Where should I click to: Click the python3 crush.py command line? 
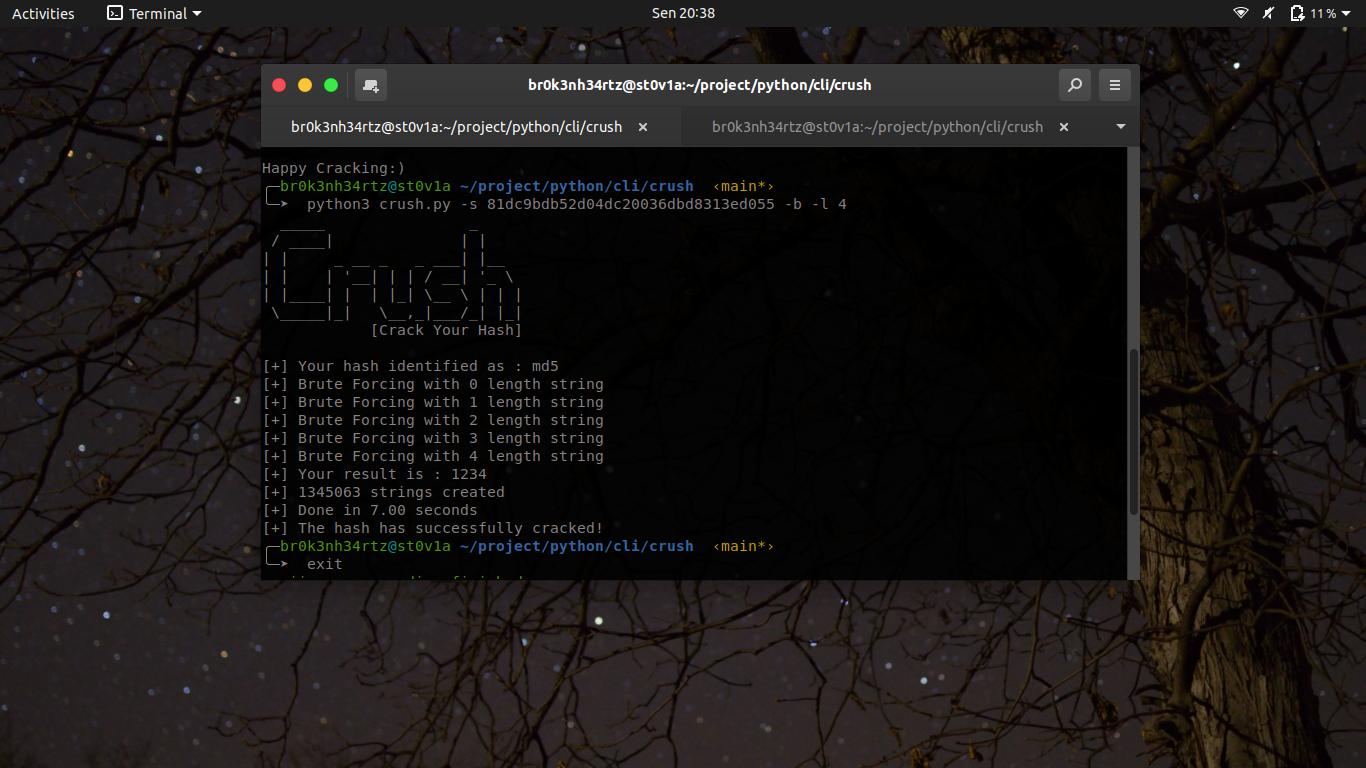click(x=576, y=204)
